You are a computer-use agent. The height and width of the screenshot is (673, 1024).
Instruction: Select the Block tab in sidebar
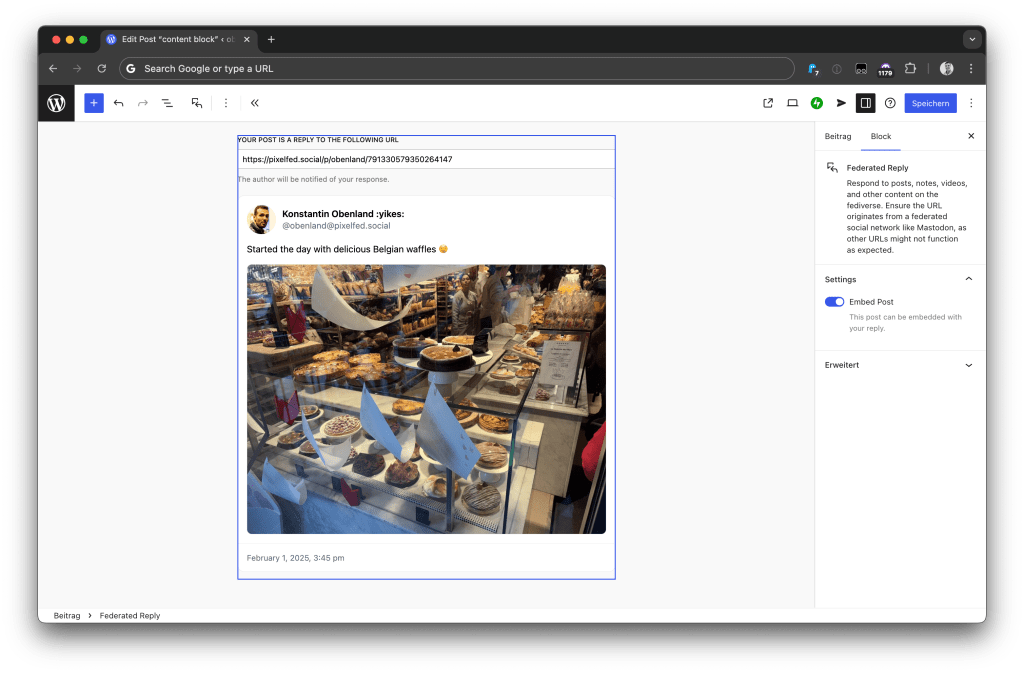point(880,136)
